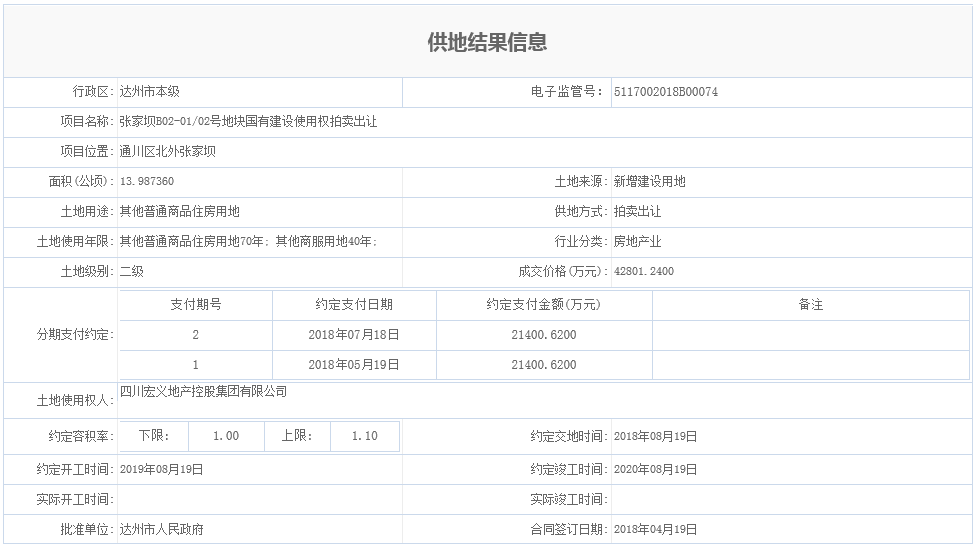Click the 项目名称 label
Viewport: 975px width, 547px height.
coord(87,122)
